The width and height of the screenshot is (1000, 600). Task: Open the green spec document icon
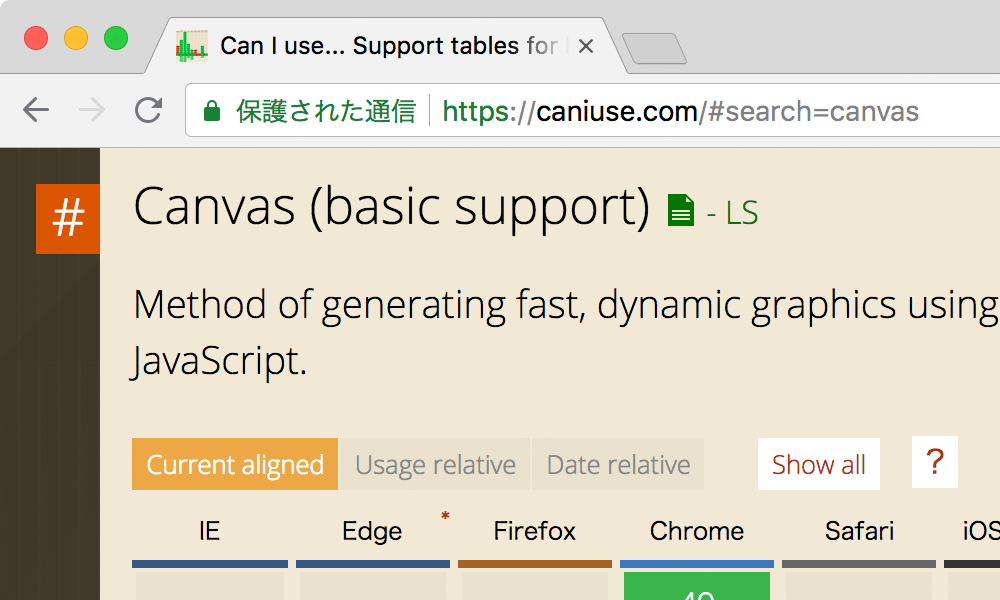tap(680, 210)
